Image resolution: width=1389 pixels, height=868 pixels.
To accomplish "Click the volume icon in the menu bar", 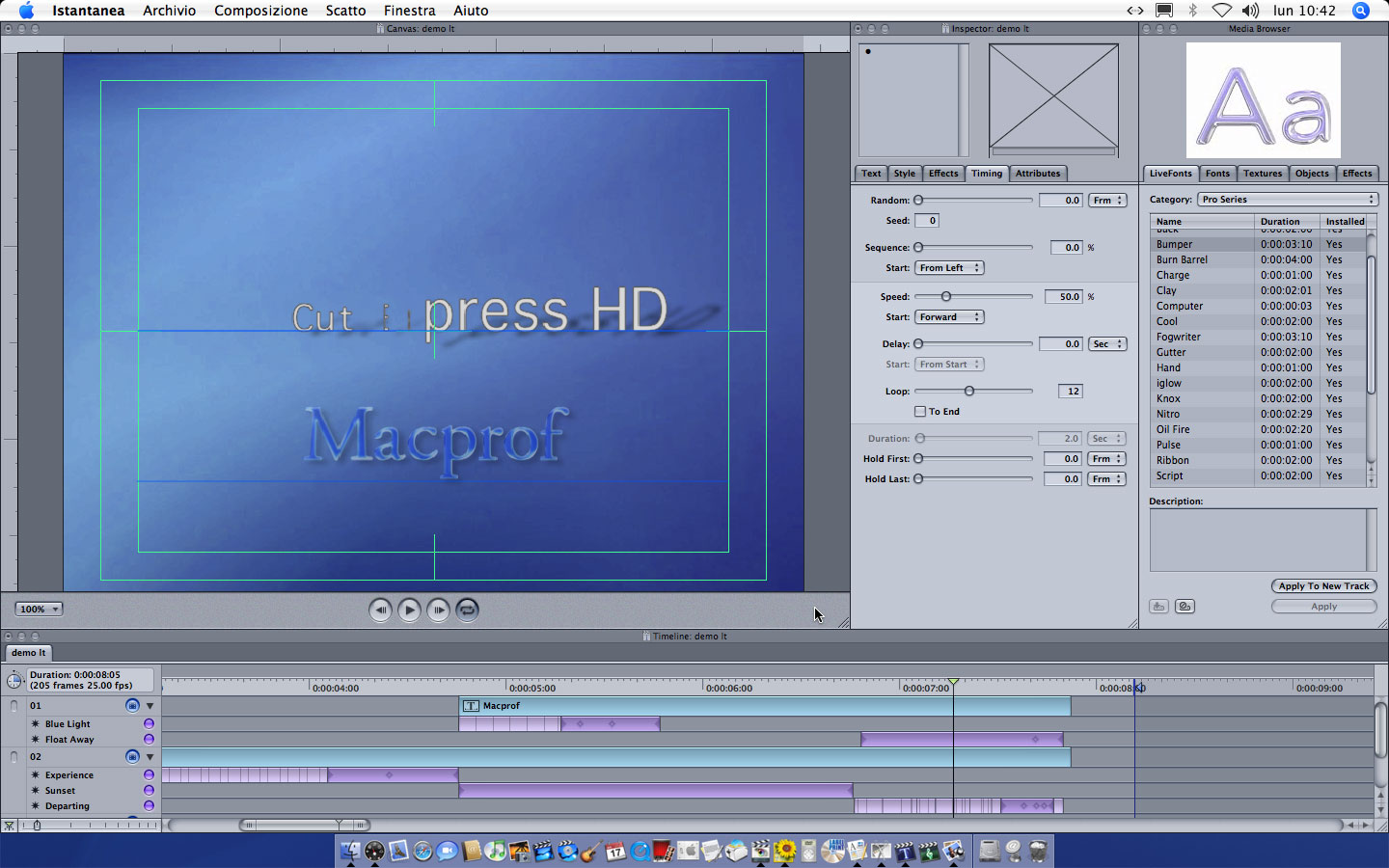I will pos(1250,11).
